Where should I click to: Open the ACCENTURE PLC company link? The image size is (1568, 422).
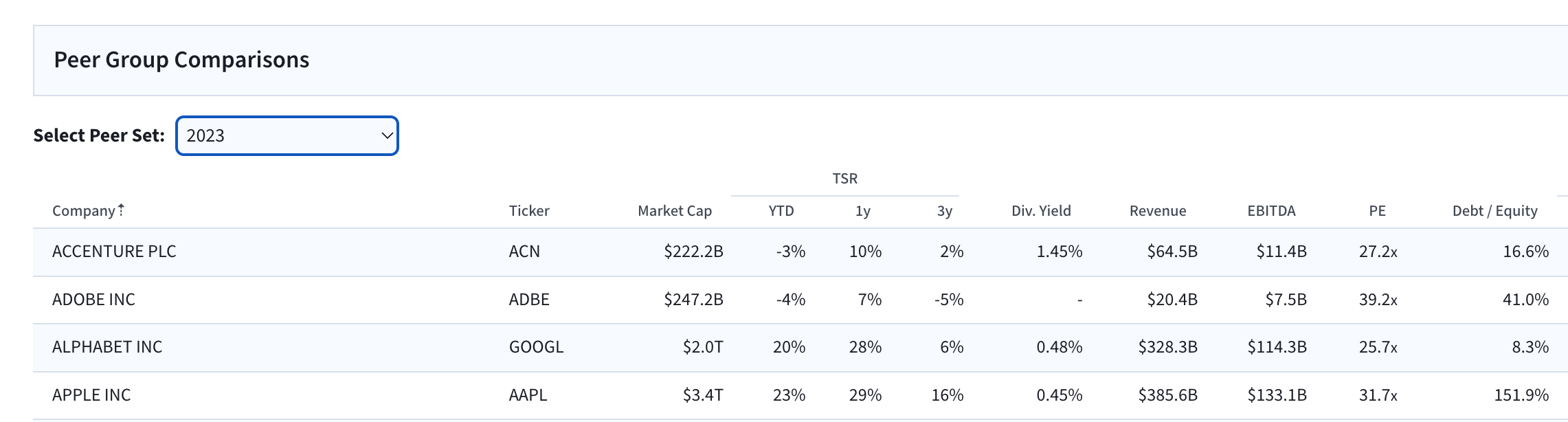[x=114, y=252]
